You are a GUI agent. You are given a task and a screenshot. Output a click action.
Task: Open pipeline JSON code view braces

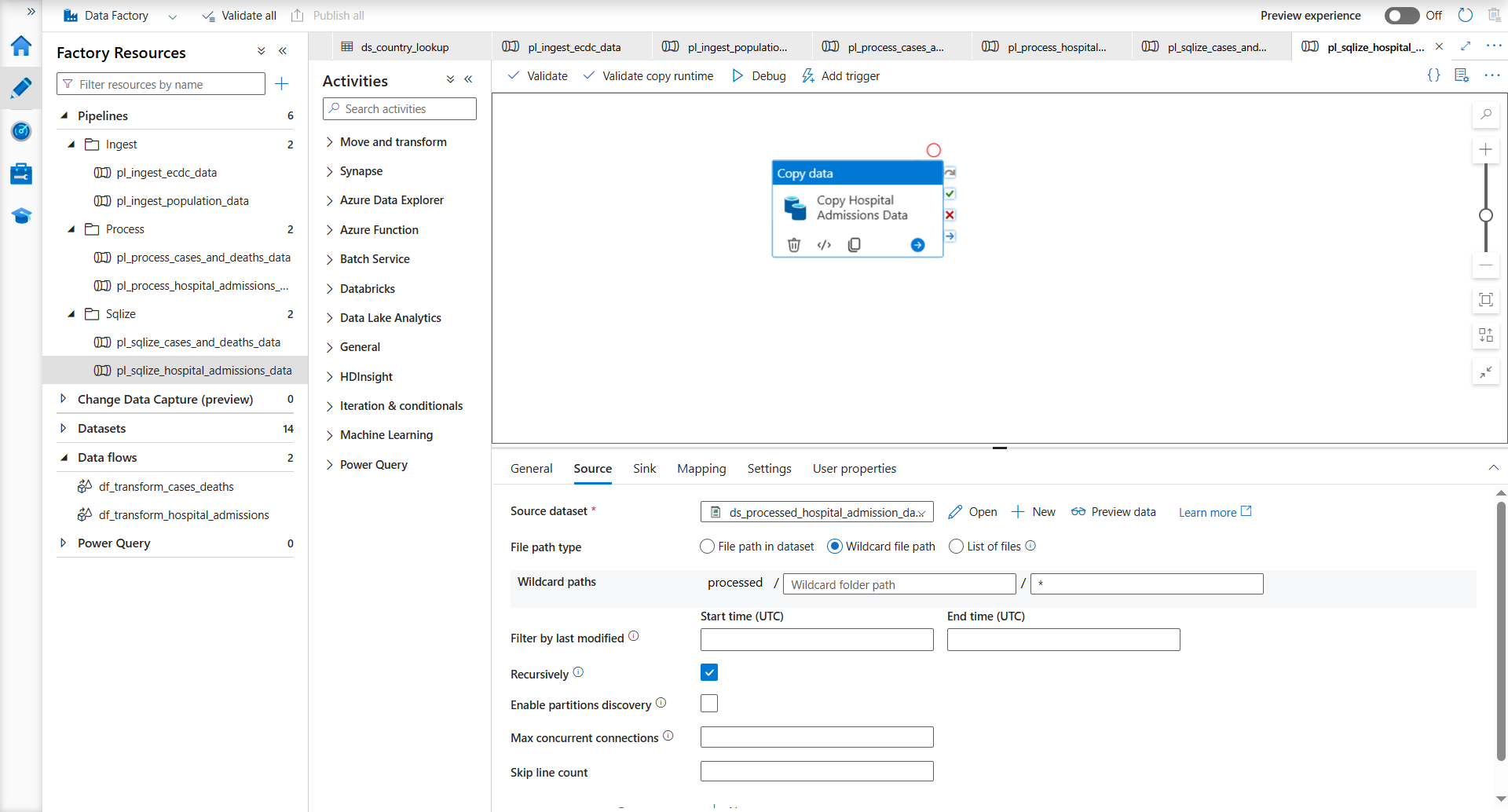click(1433, 75)
